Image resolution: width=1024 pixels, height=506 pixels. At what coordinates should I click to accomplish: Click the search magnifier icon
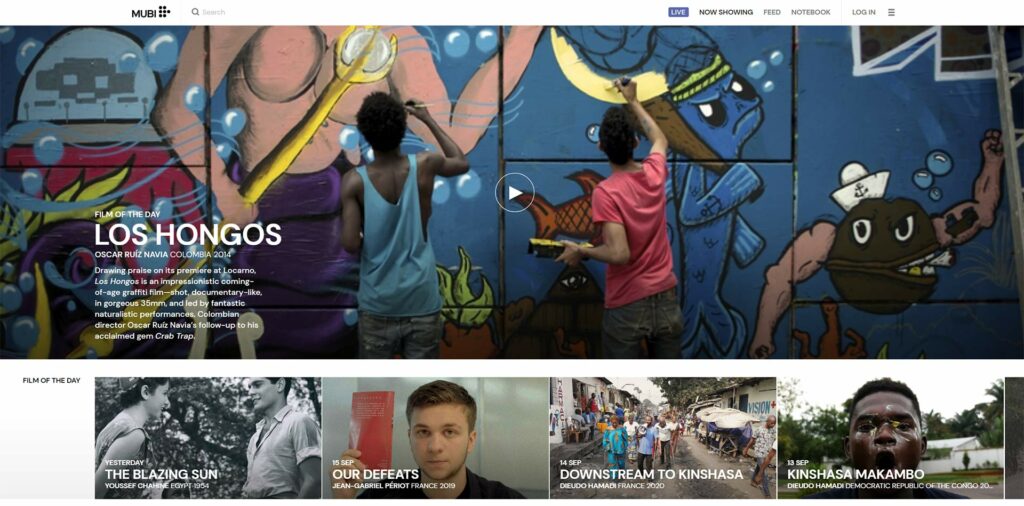tap(195, 12)
